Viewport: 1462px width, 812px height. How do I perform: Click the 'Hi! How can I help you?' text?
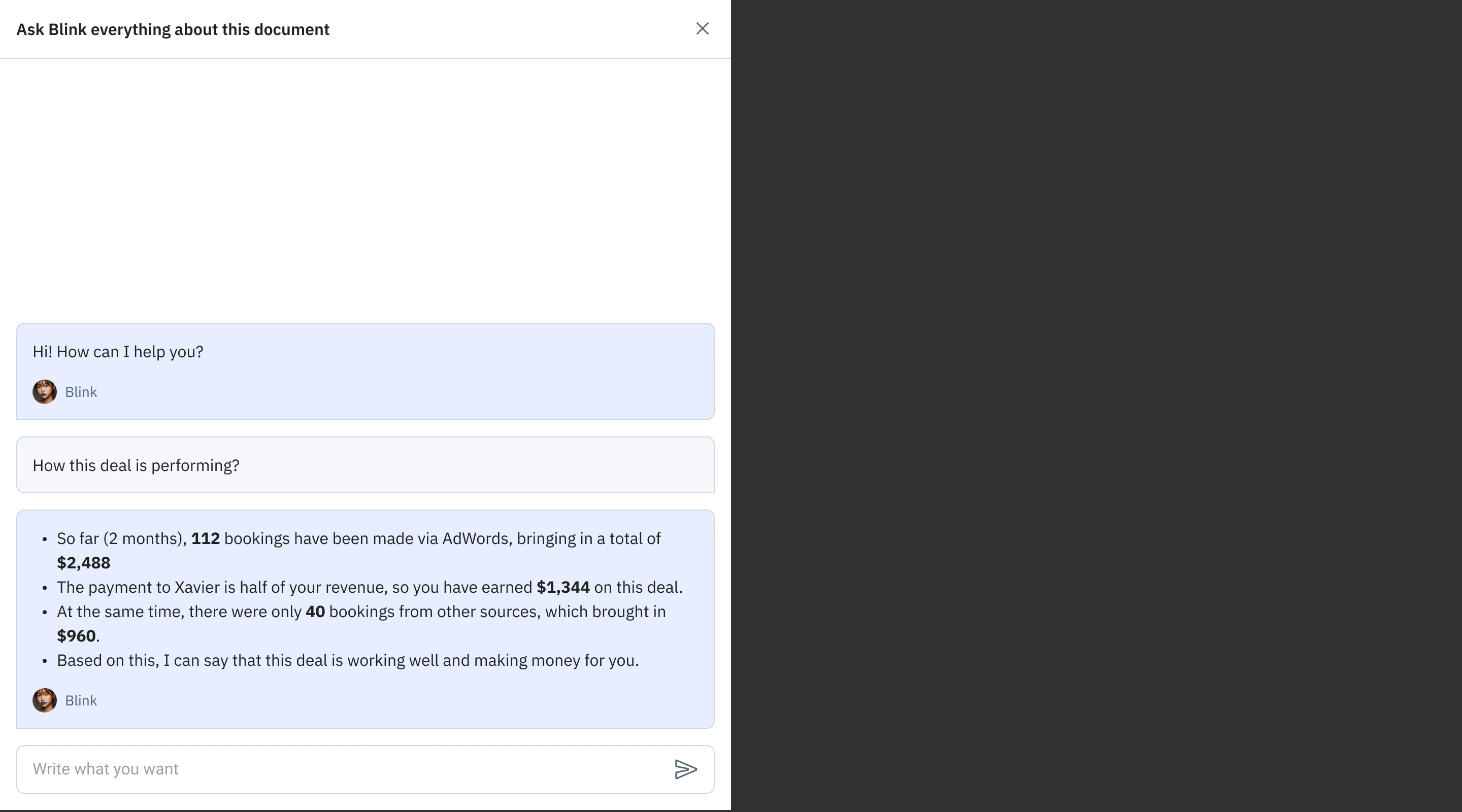click(x=117, y=352)
